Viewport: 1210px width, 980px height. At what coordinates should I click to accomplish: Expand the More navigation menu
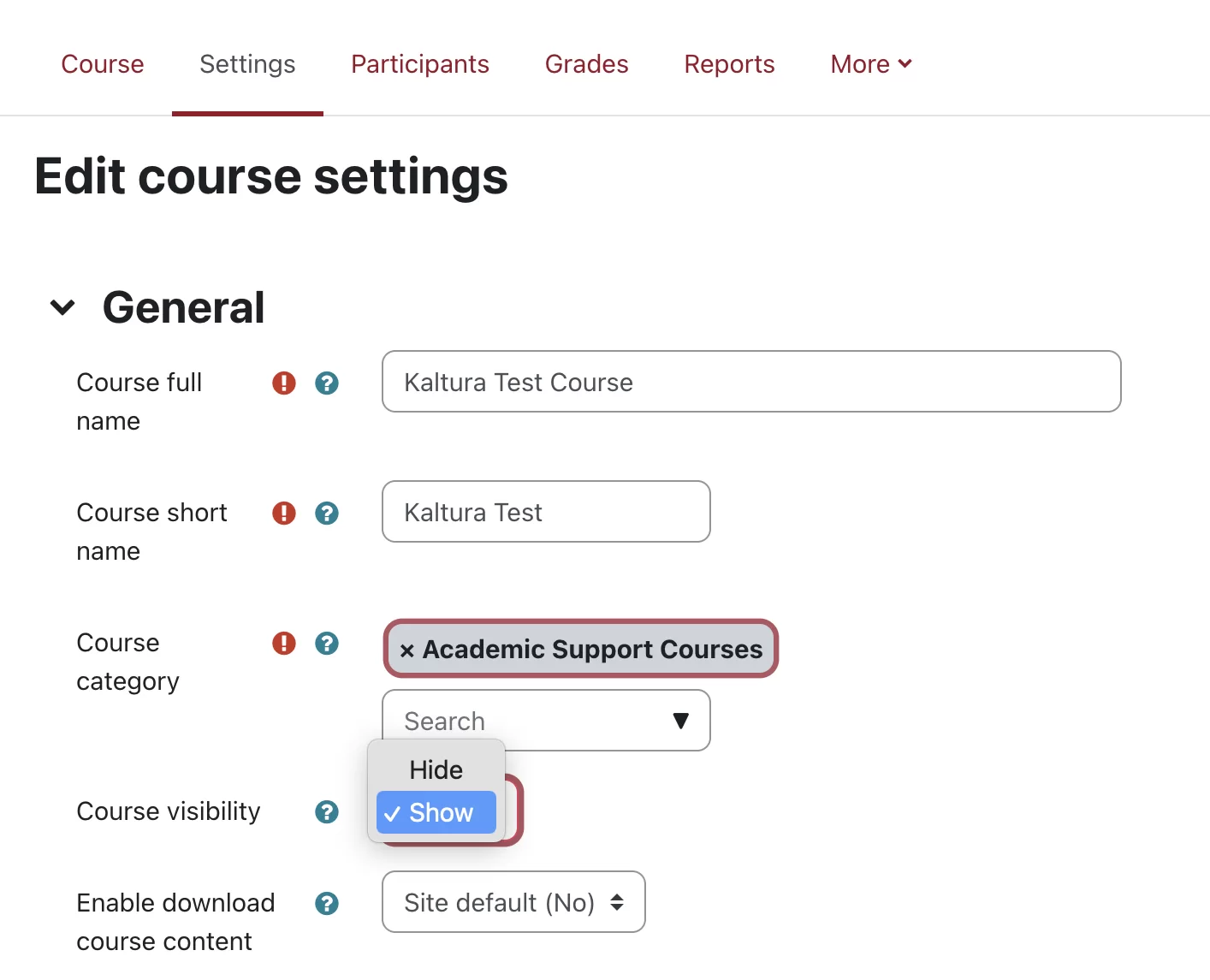click(871, 64)
